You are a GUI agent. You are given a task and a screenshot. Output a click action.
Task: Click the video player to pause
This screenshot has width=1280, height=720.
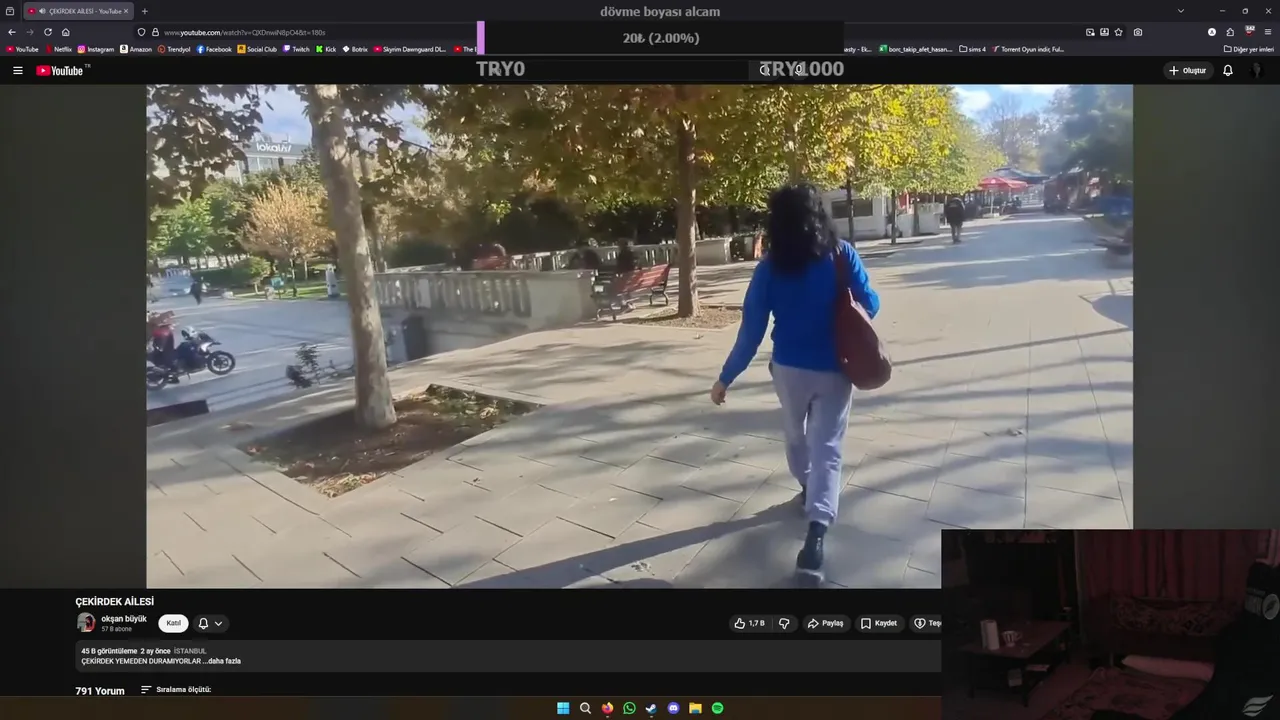pyautogui.click(x=640, y=336)
